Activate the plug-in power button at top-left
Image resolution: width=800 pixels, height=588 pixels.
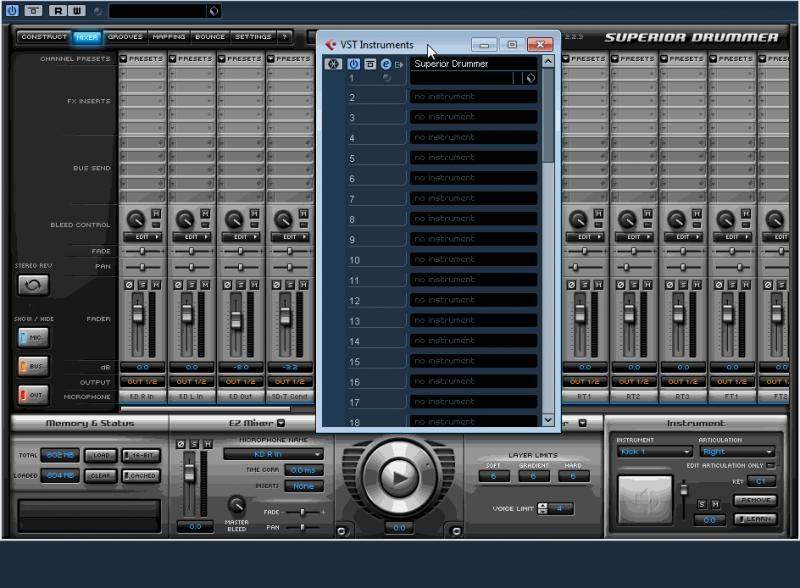12,10
